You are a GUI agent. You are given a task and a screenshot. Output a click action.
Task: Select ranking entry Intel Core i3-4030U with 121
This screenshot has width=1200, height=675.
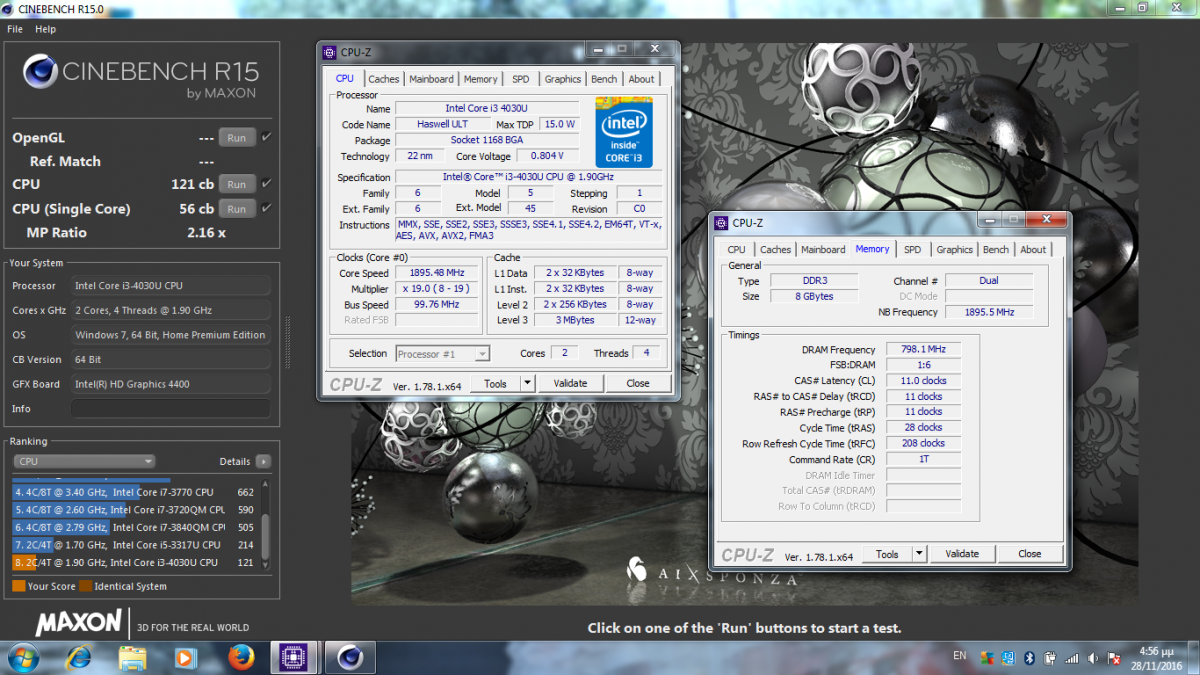135,563
